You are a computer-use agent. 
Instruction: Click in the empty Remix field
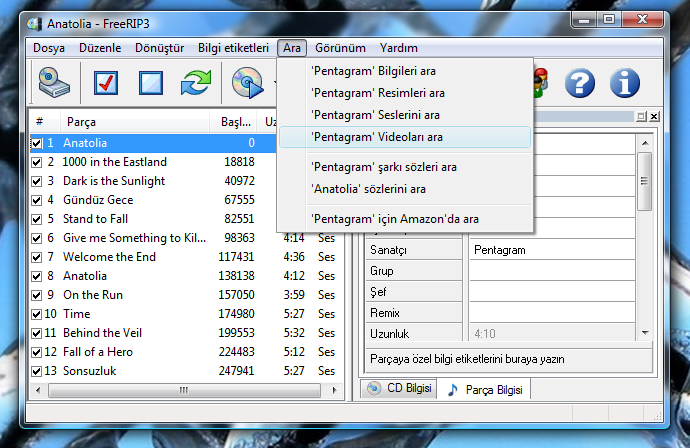tap(552, 312)
